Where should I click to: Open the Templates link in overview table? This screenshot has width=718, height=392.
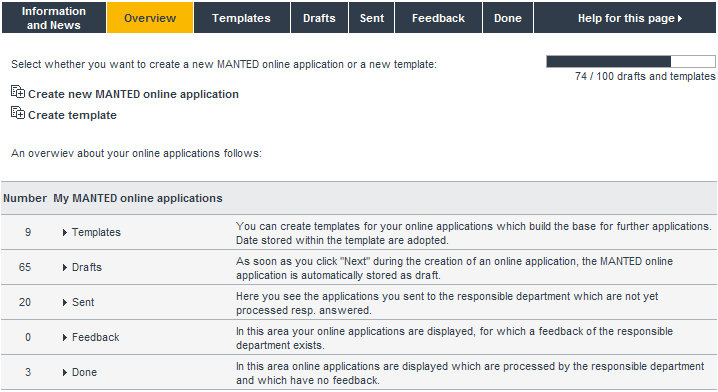point(96,233)
